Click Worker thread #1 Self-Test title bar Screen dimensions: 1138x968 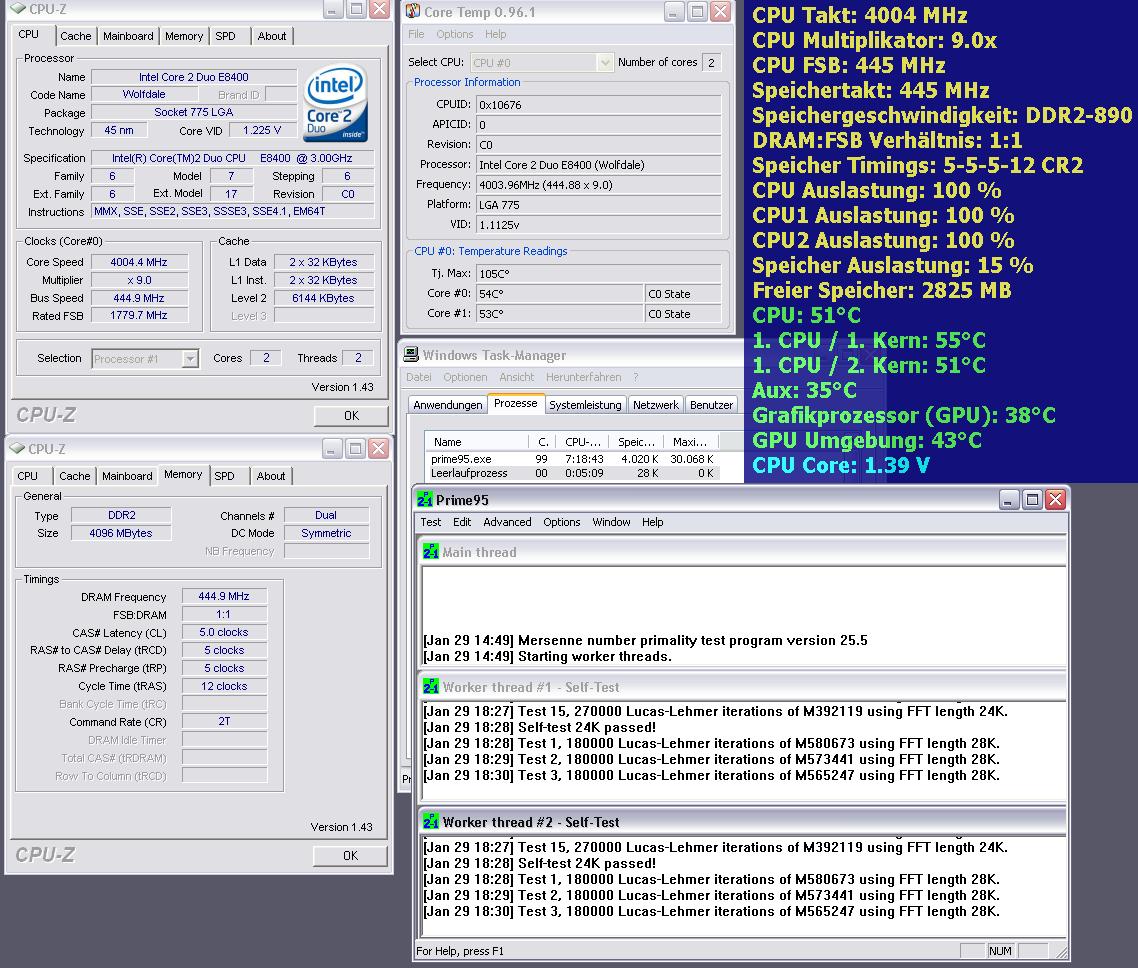click(x=742, y=686)
